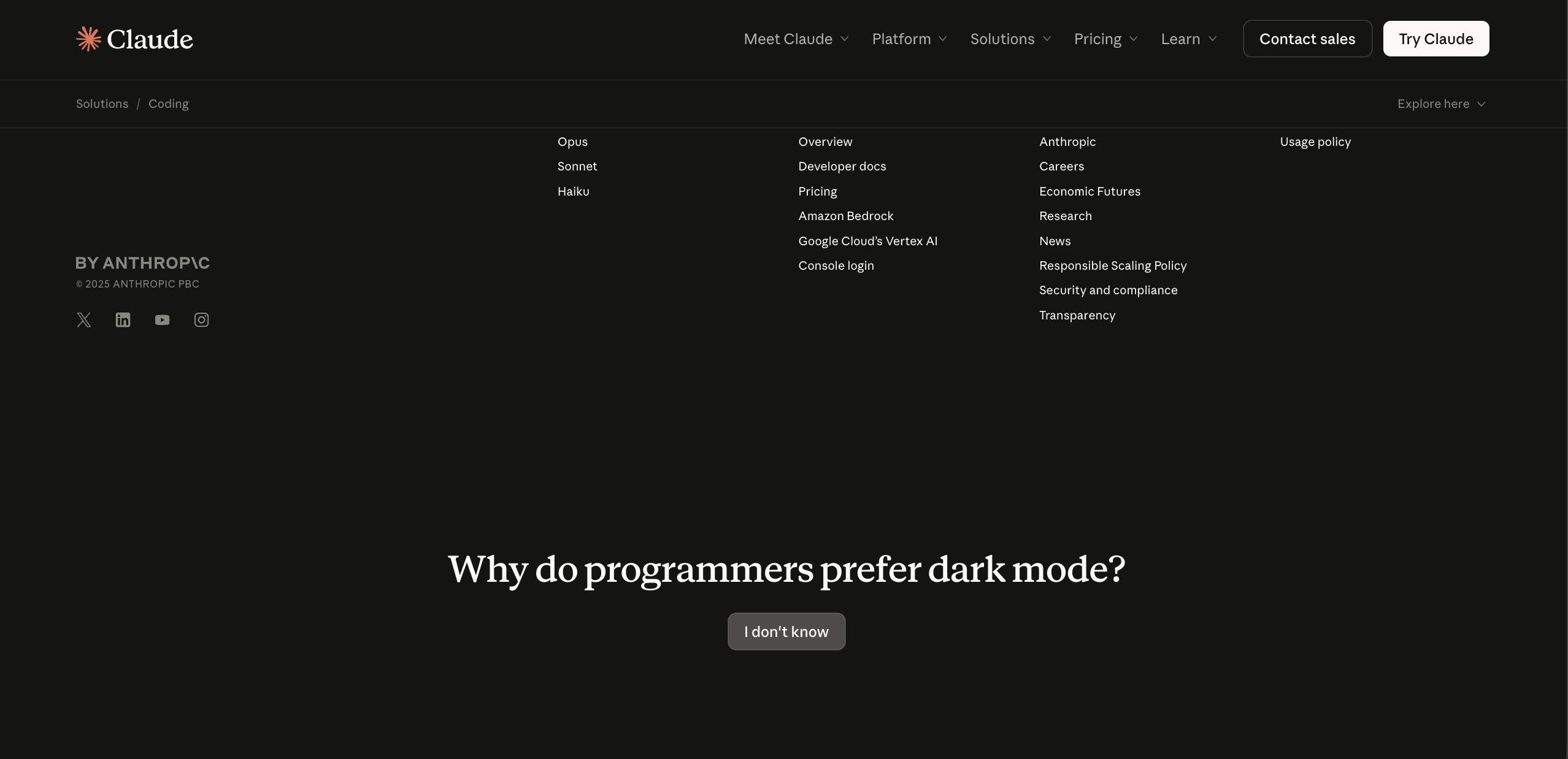Open the Developer docs footer link
This screenshot has height=759, width=1568.
tap(842, 166)
